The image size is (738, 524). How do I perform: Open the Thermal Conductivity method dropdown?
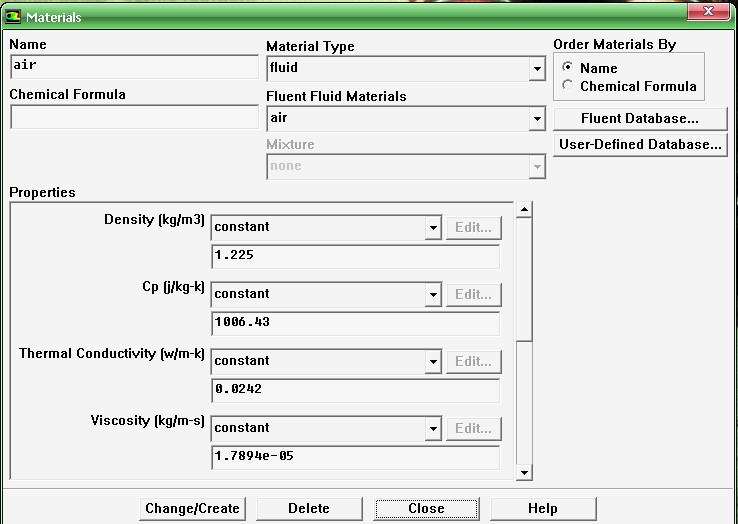(x=432, y=362)
